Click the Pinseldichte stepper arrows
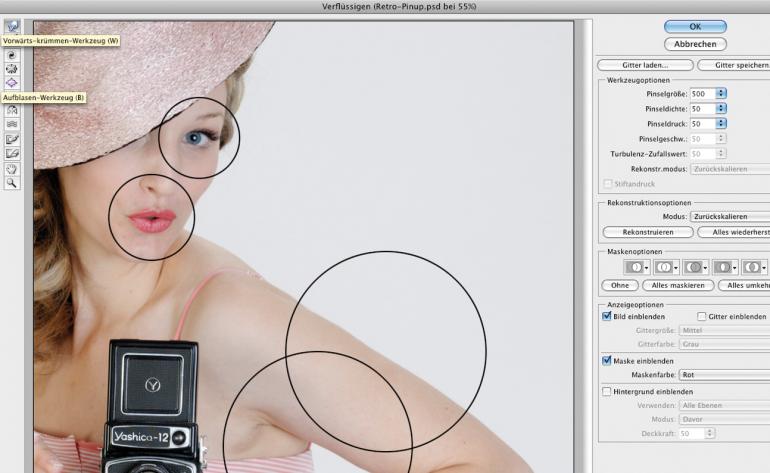The width and height of the screenshot is (770, 473). 721,109
